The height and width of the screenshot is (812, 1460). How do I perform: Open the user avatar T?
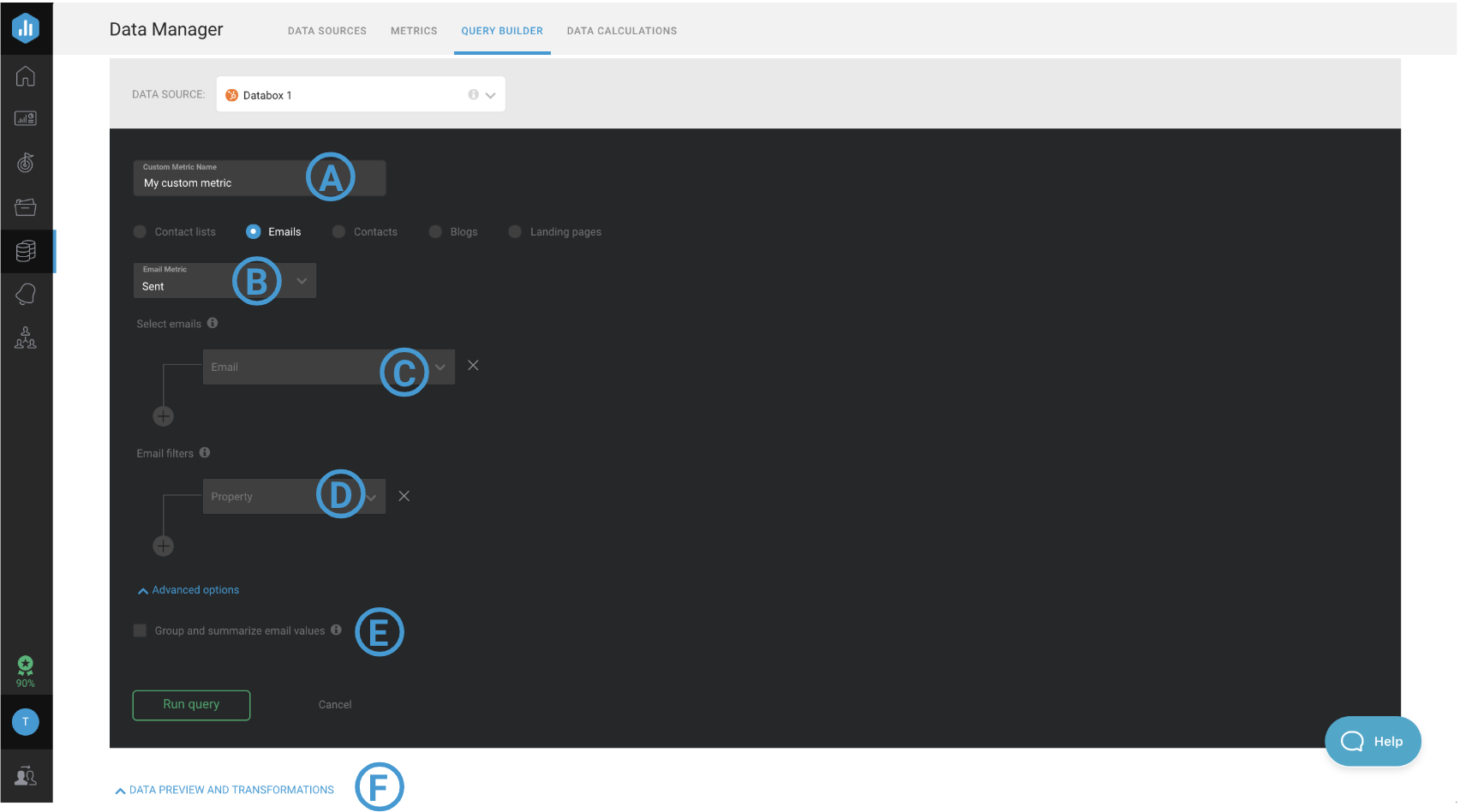(x=26, y=721)
